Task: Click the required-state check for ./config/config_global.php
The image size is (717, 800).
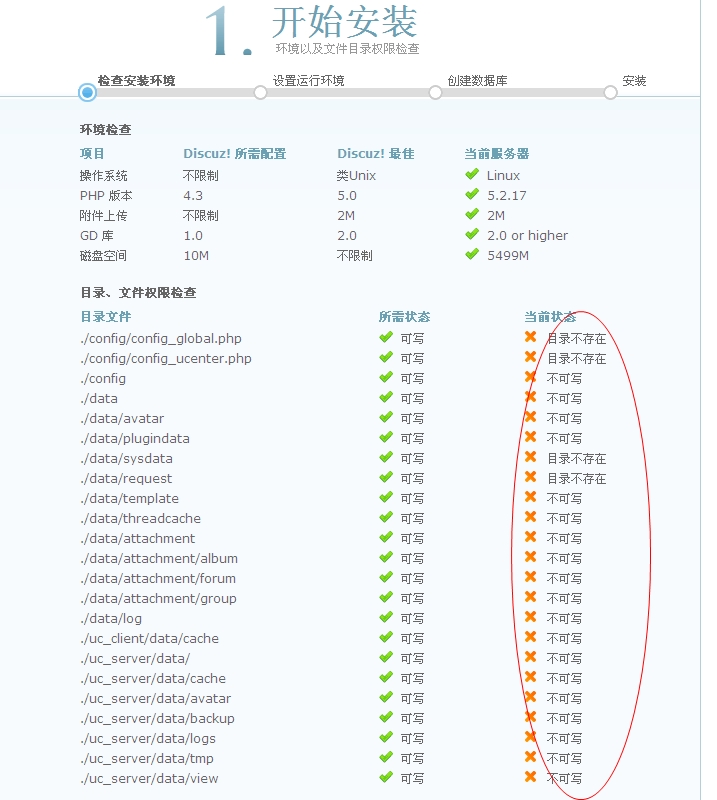Action: point(386,337)
